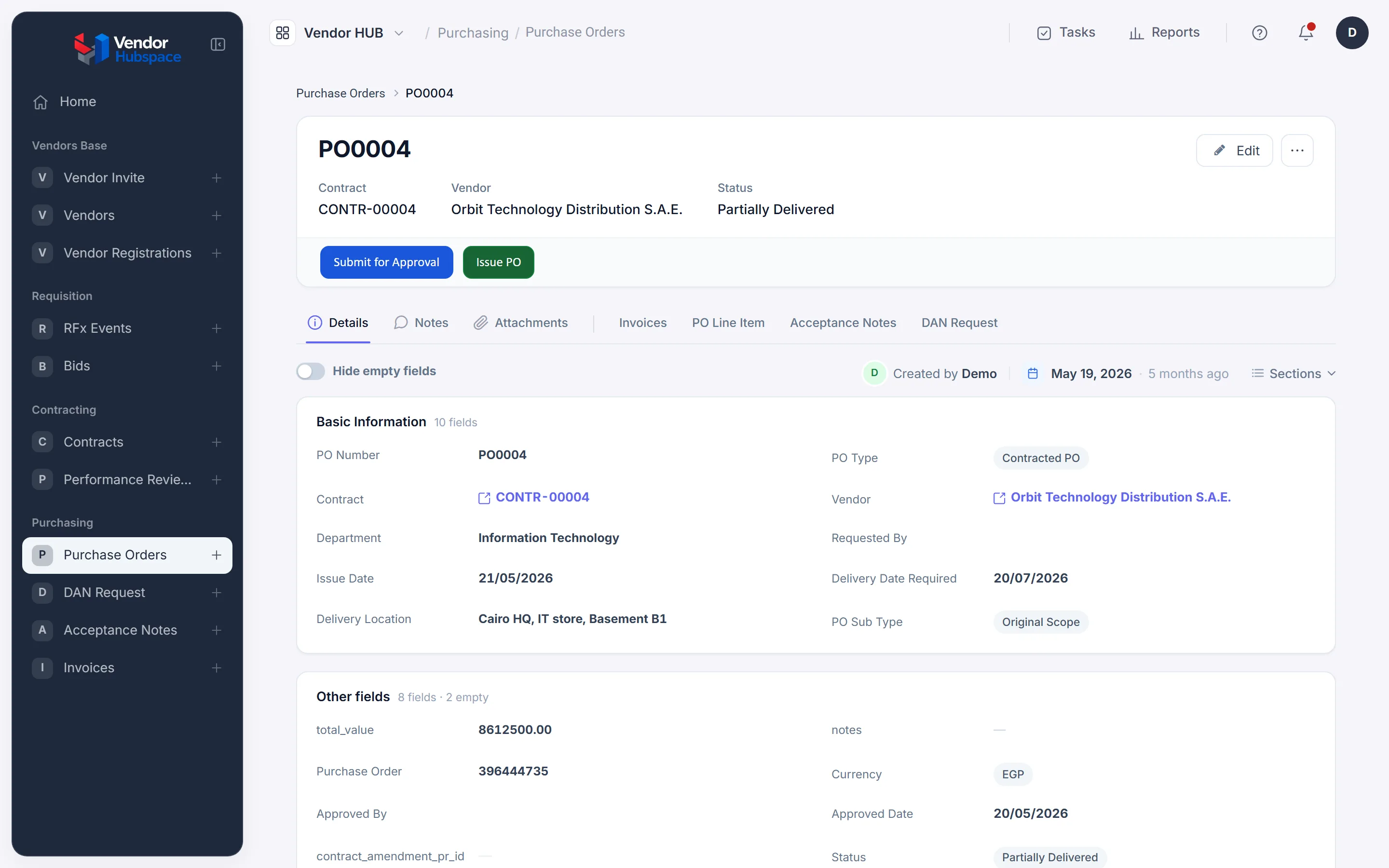Add new Purchase Order with plus icon
The height and width of the screenshot is (868, 1389).
217,555
